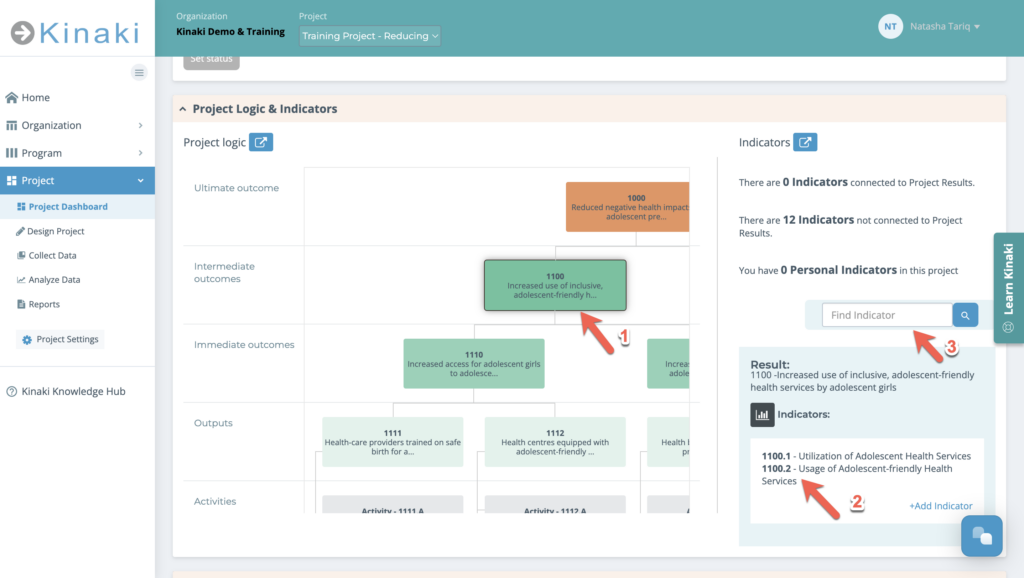The image size is (1024, 578).
Task: Click indicator 1100.1 Utilization of Adolescent Health Services
Action: 866,456
